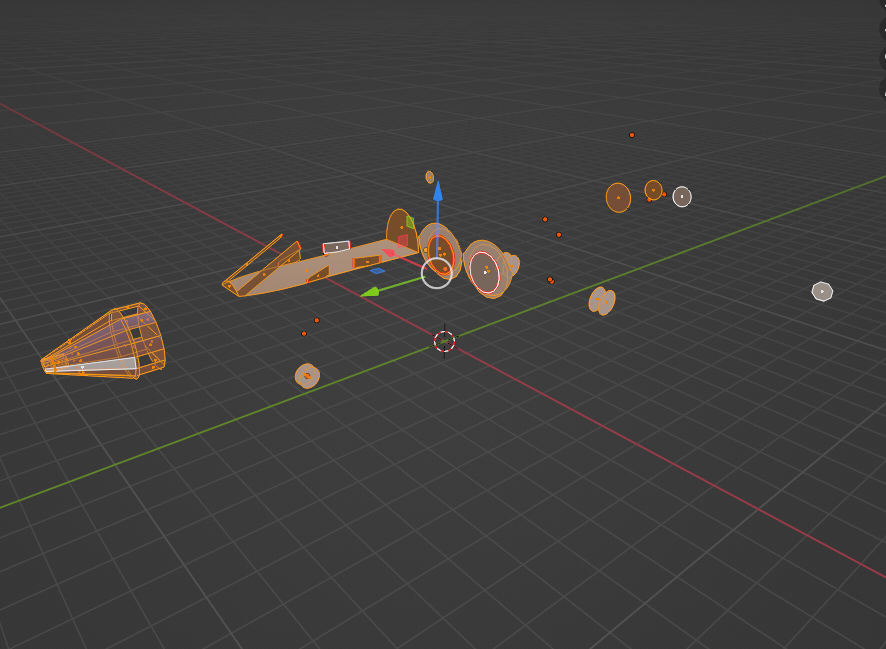Click the red X-axis move gizmo arrowhead
Viewport: 886px width, 649px height.
pyautogui.click(x=389, y=252)
